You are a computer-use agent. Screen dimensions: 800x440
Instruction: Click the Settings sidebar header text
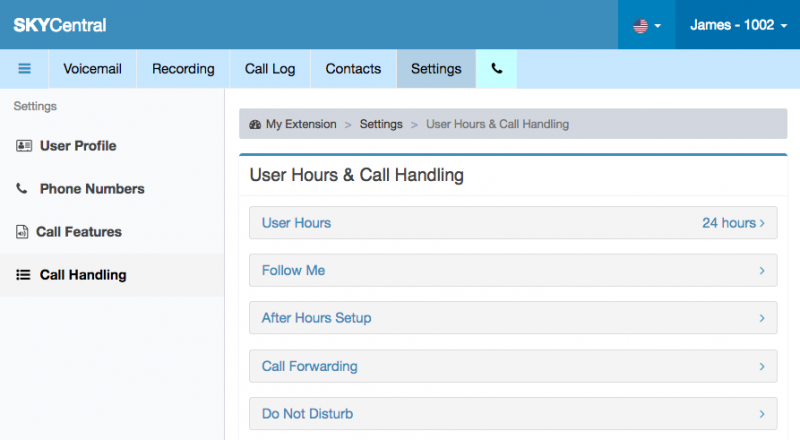35,106
